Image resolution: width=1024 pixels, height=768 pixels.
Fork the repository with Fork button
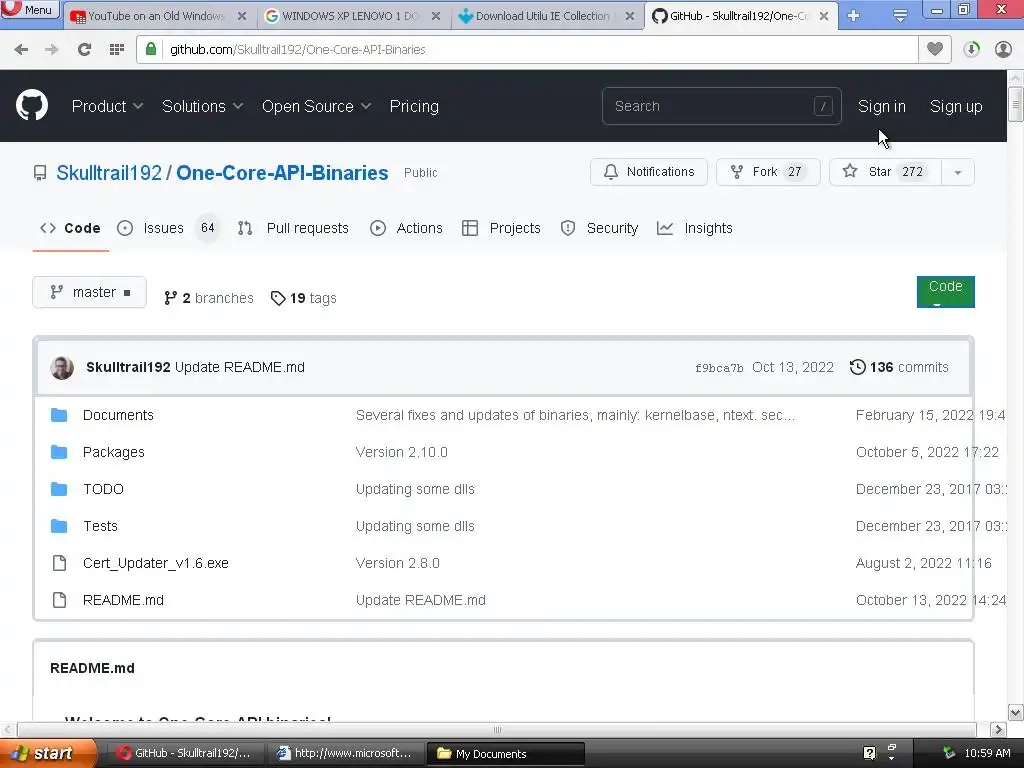[768, 172]
